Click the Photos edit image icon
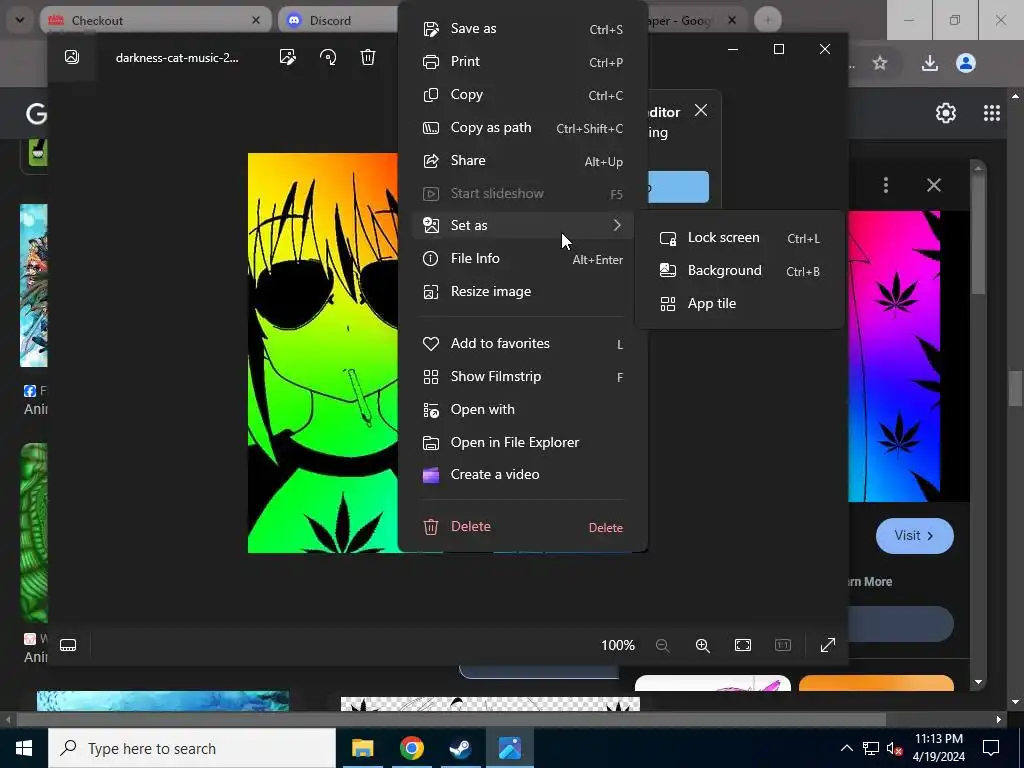 (x=287, y=57)
